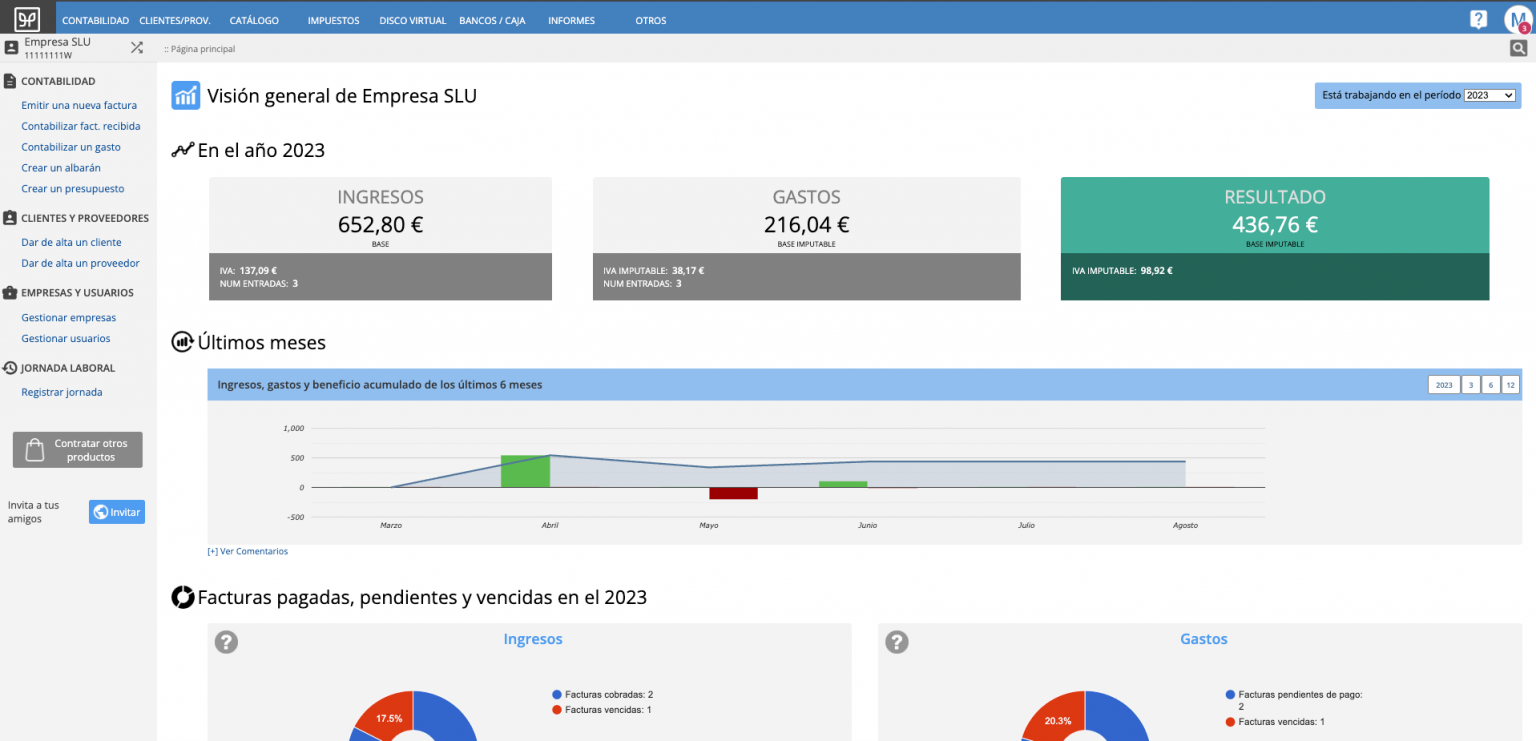Switch chart to 3 months range
1536x741 pixels.
coord(1470,385)
